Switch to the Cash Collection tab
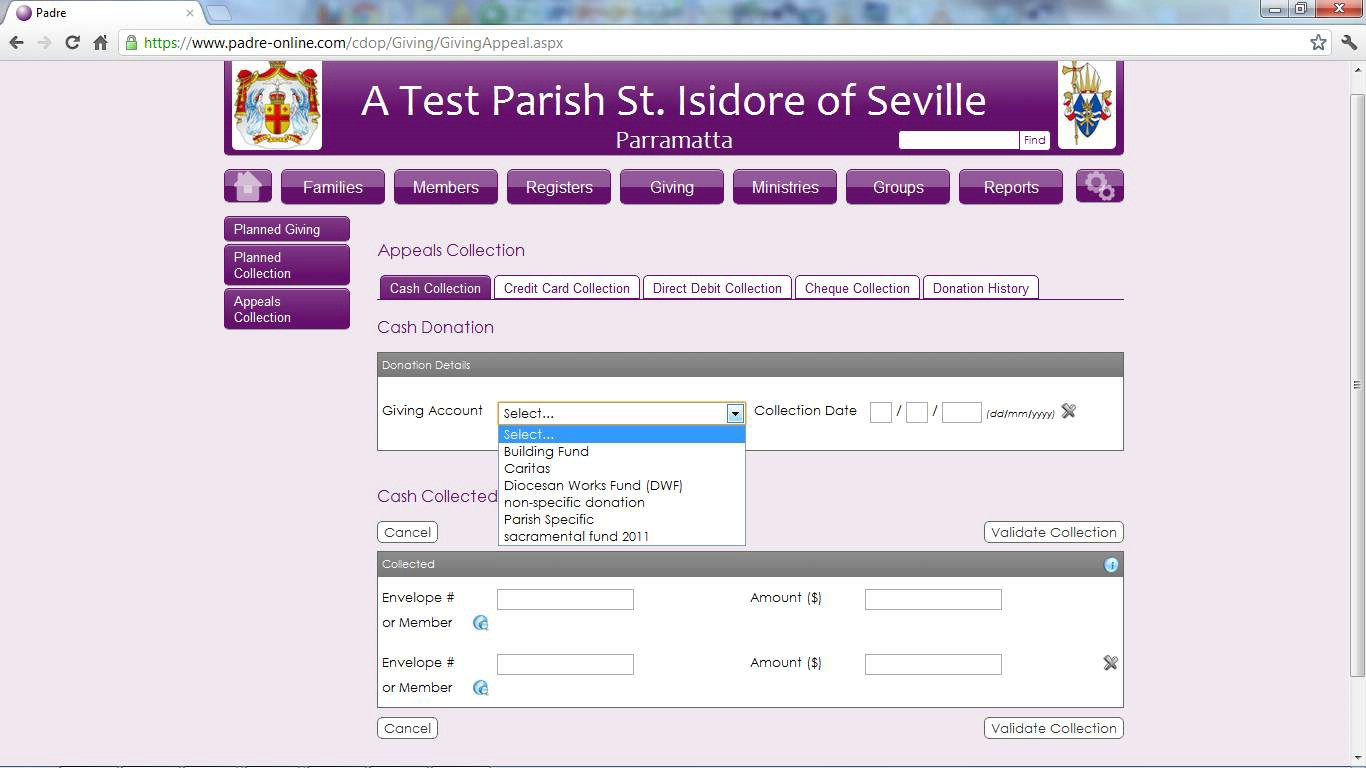 435,288
